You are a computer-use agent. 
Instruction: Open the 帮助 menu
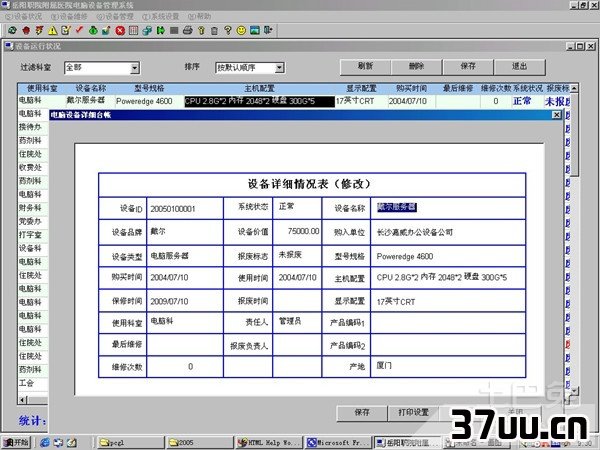click(199, 16)
